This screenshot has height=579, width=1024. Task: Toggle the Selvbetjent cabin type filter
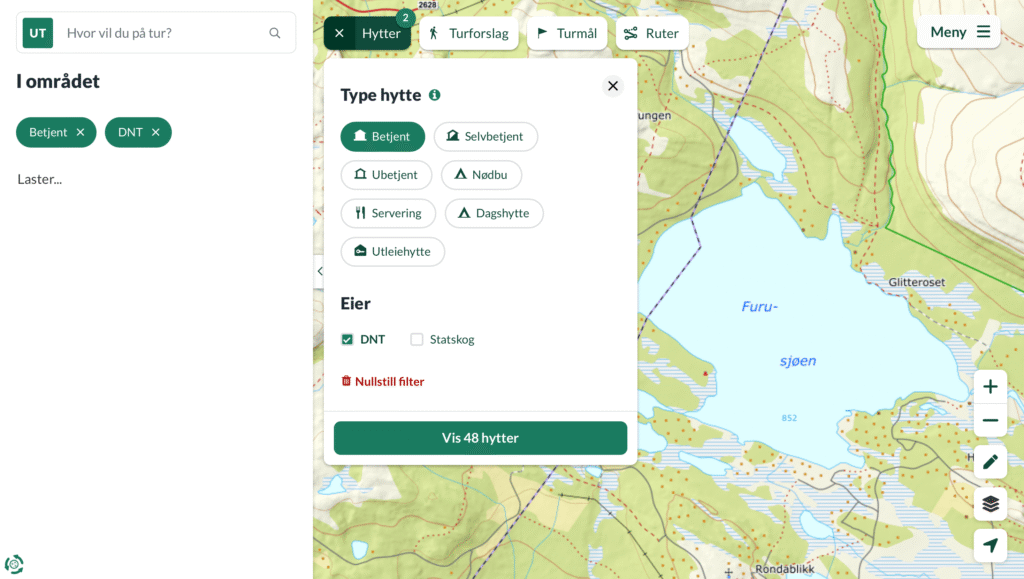pyautogui.click(x=485, y=136)
